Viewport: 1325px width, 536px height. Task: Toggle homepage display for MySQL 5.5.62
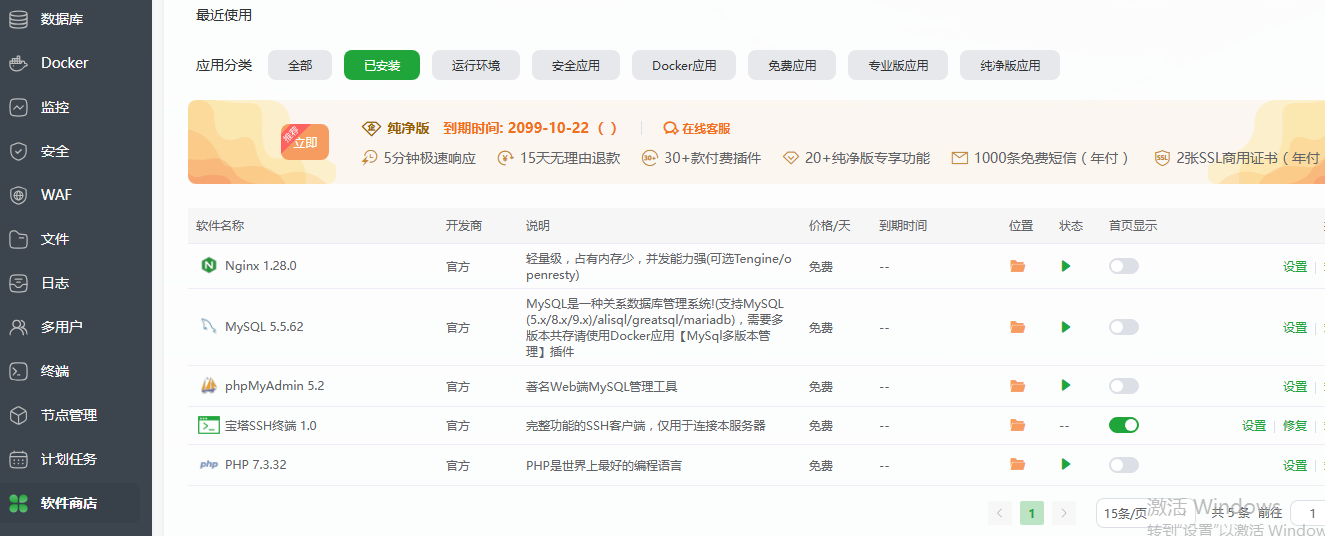click(1123, 327)
